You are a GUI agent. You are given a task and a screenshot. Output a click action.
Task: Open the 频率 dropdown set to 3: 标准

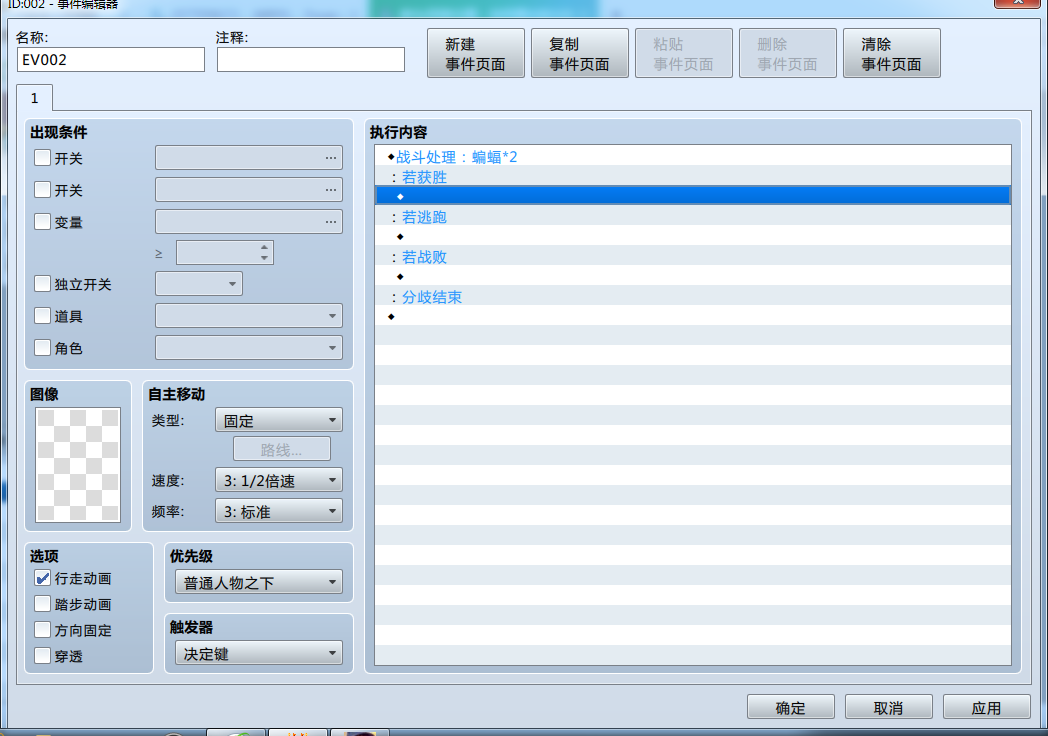[279, 511]
